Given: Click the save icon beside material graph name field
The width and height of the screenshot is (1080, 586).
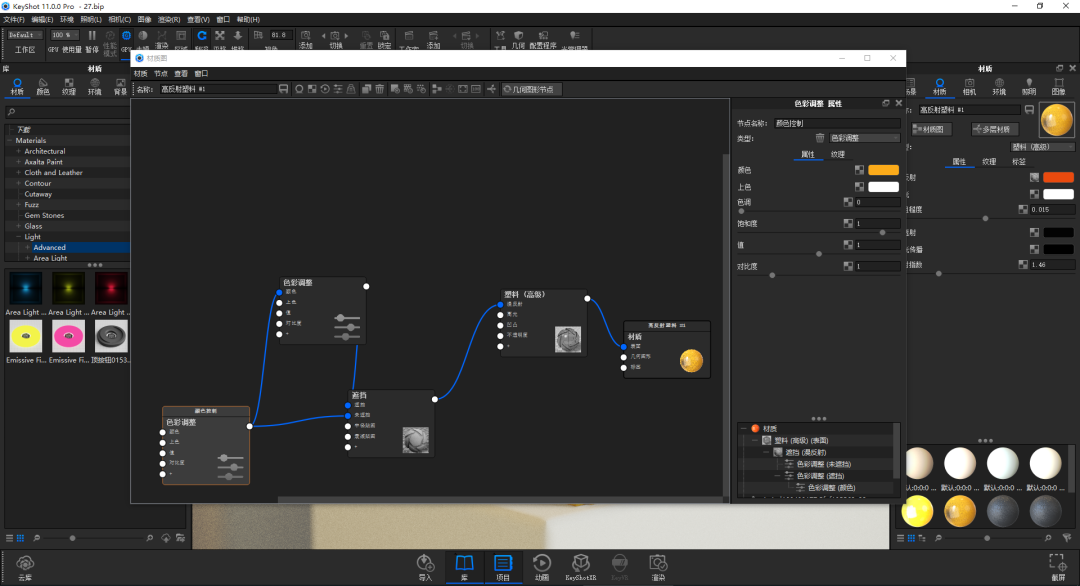Looking at the screenshot, I should click(284, 89).
